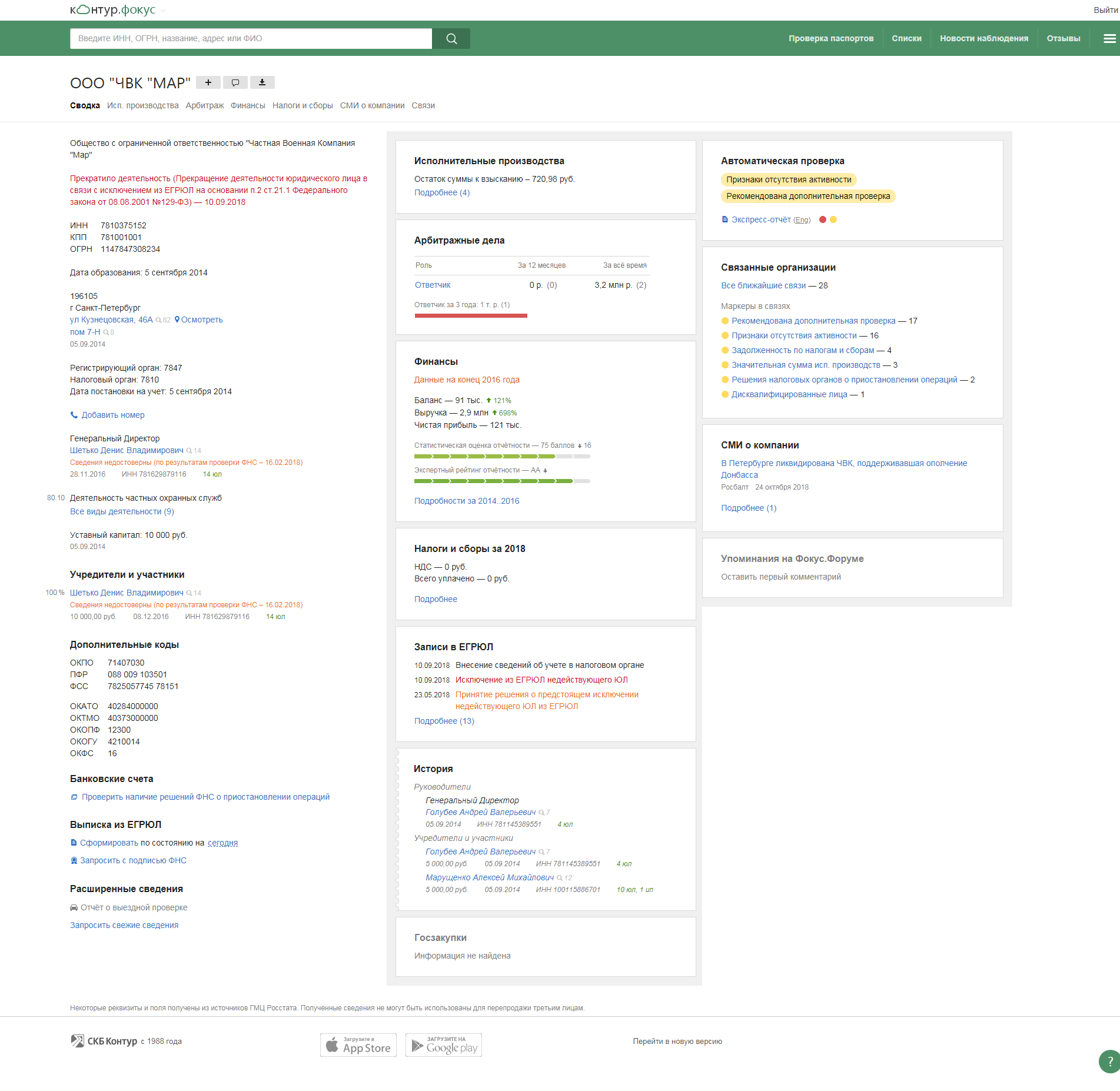
Task: Open the App Store download badge
Action: point(358,1045)
